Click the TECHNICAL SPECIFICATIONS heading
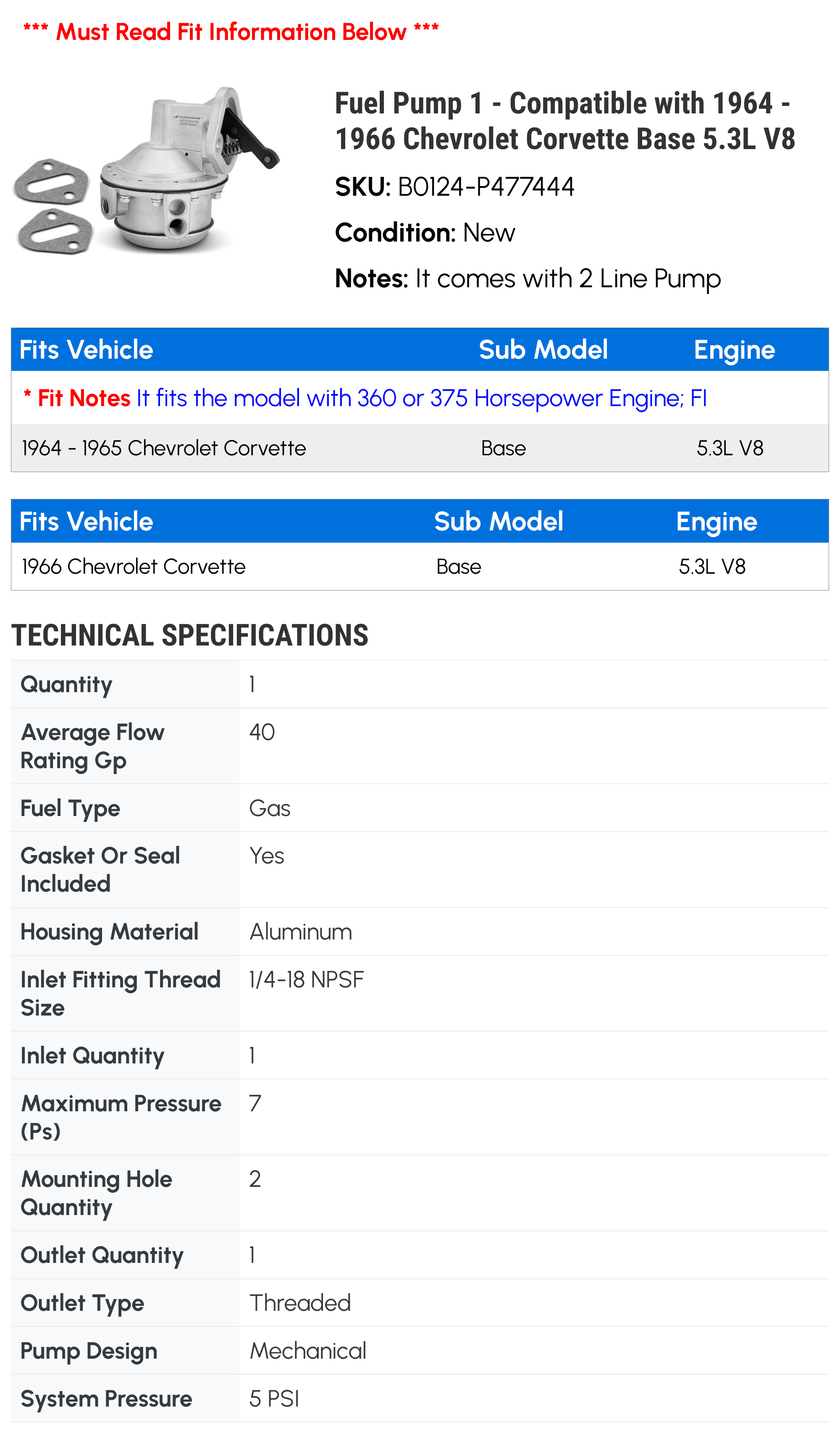Image resolution: width=840 pixels, height=1433 pixels. 190,635
